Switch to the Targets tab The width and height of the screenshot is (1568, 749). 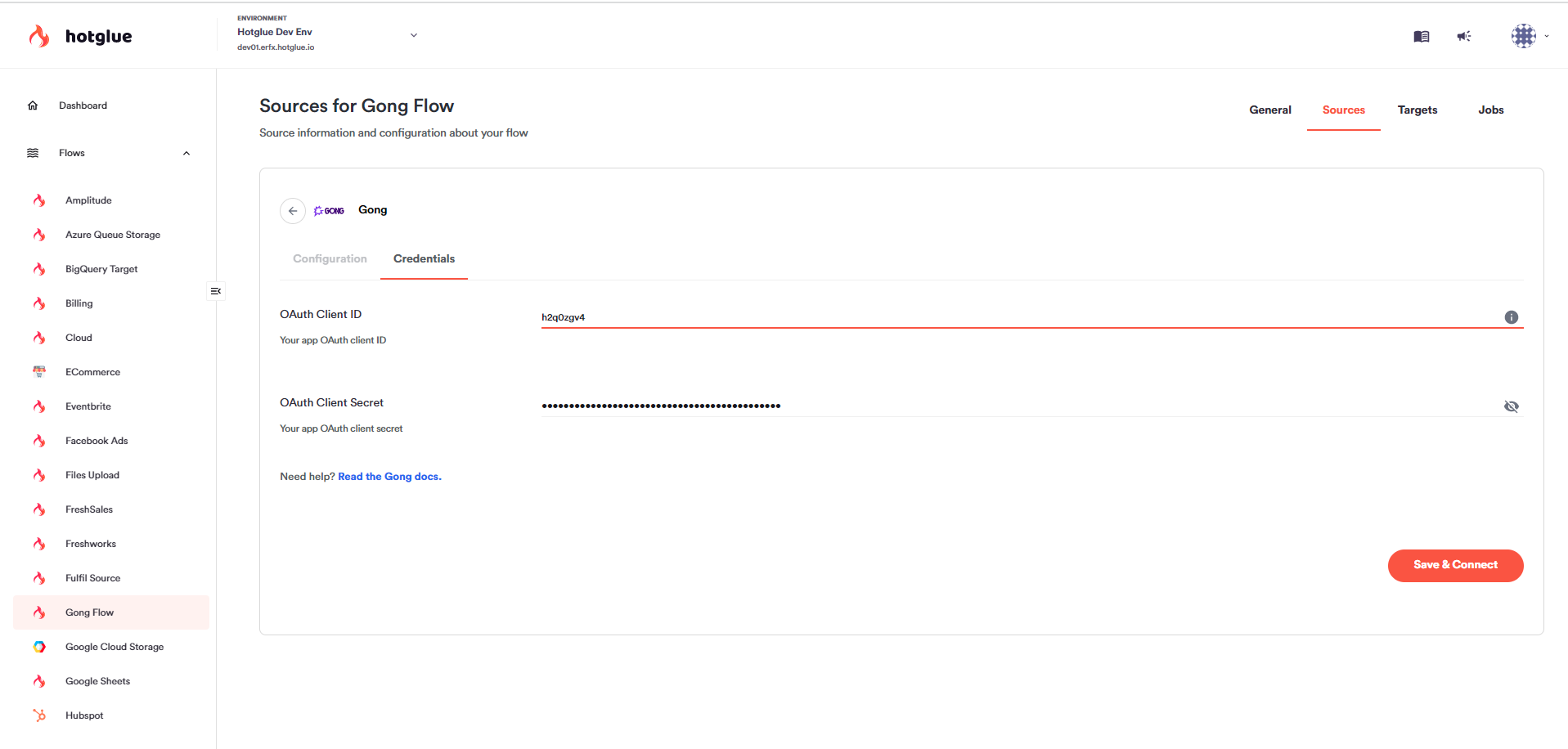click(x=1417, y=110)
